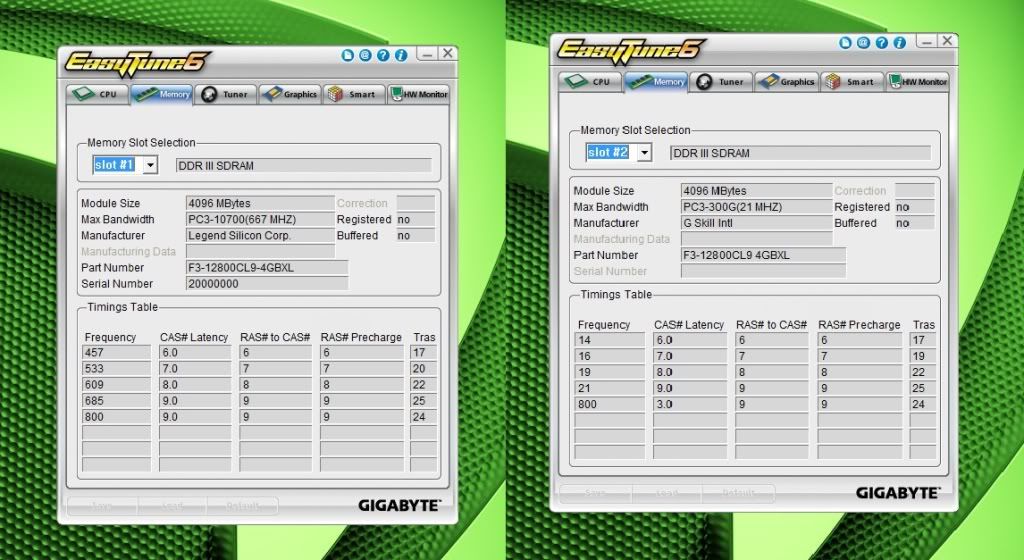
Task: Minimize the left EasyTune6 window
Action: point(427,54)
